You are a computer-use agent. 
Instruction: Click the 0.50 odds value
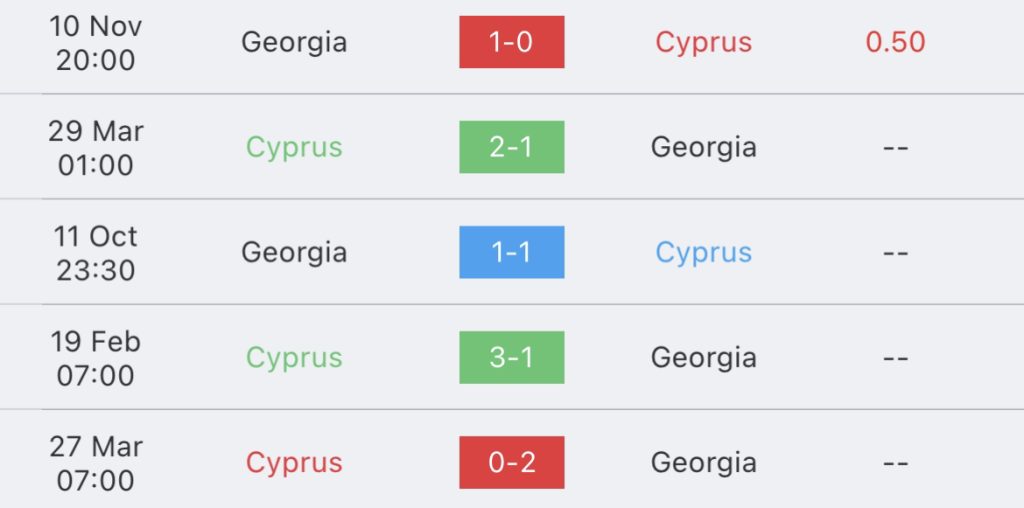point(895,42)
